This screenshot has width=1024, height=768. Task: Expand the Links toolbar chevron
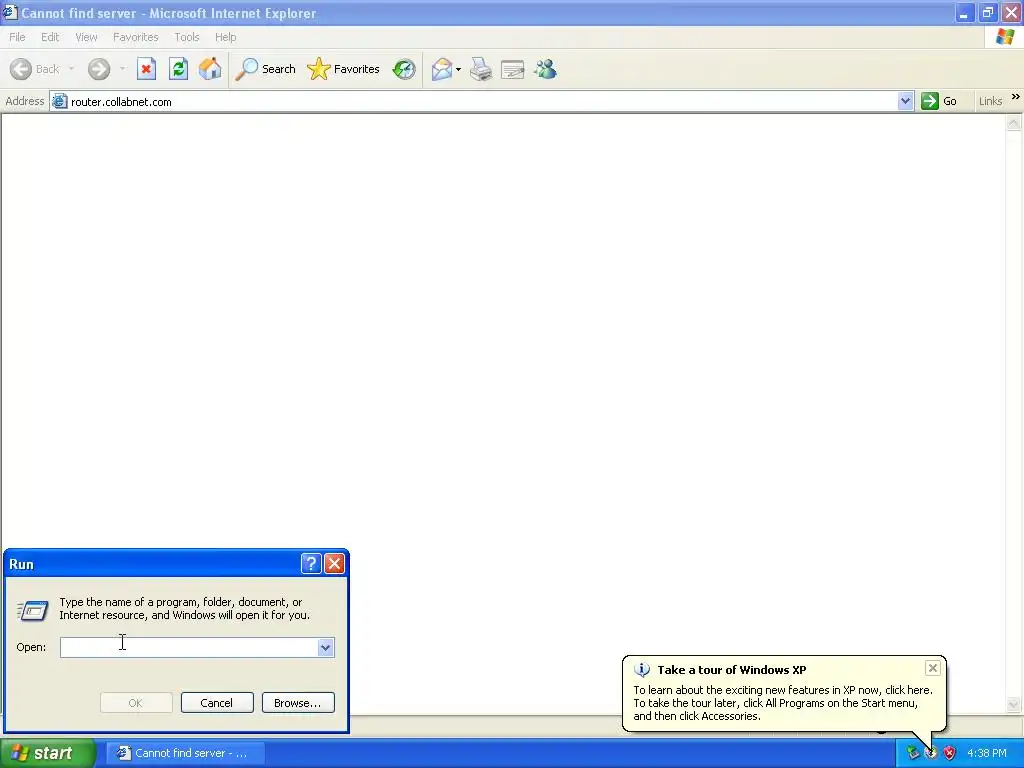(x=1016, y=97)
